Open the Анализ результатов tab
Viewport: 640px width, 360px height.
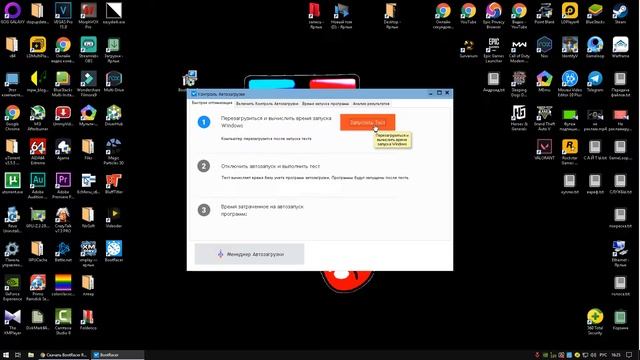(x=371, y=104)
